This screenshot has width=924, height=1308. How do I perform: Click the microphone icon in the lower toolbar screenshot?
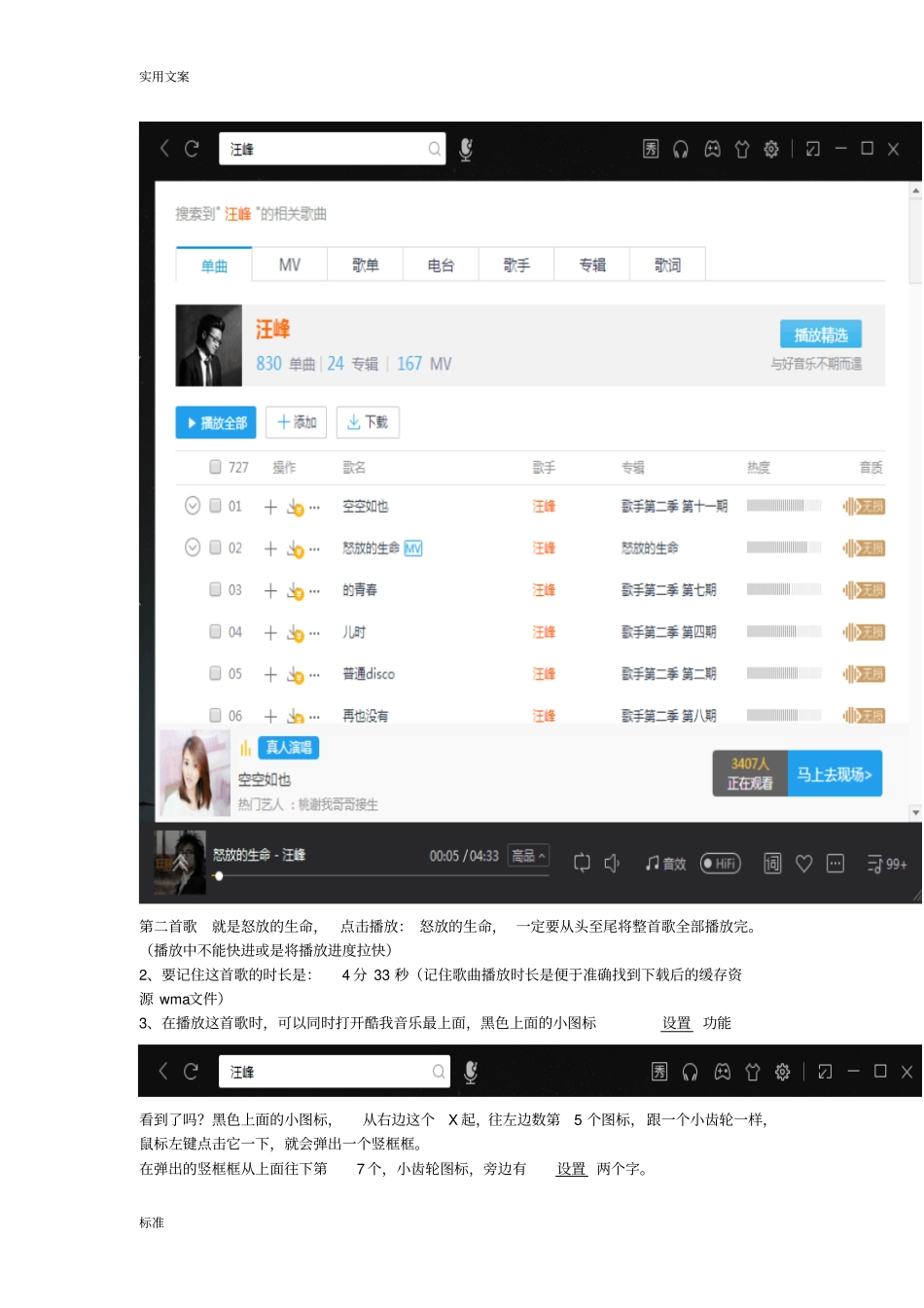[471, 1072]
